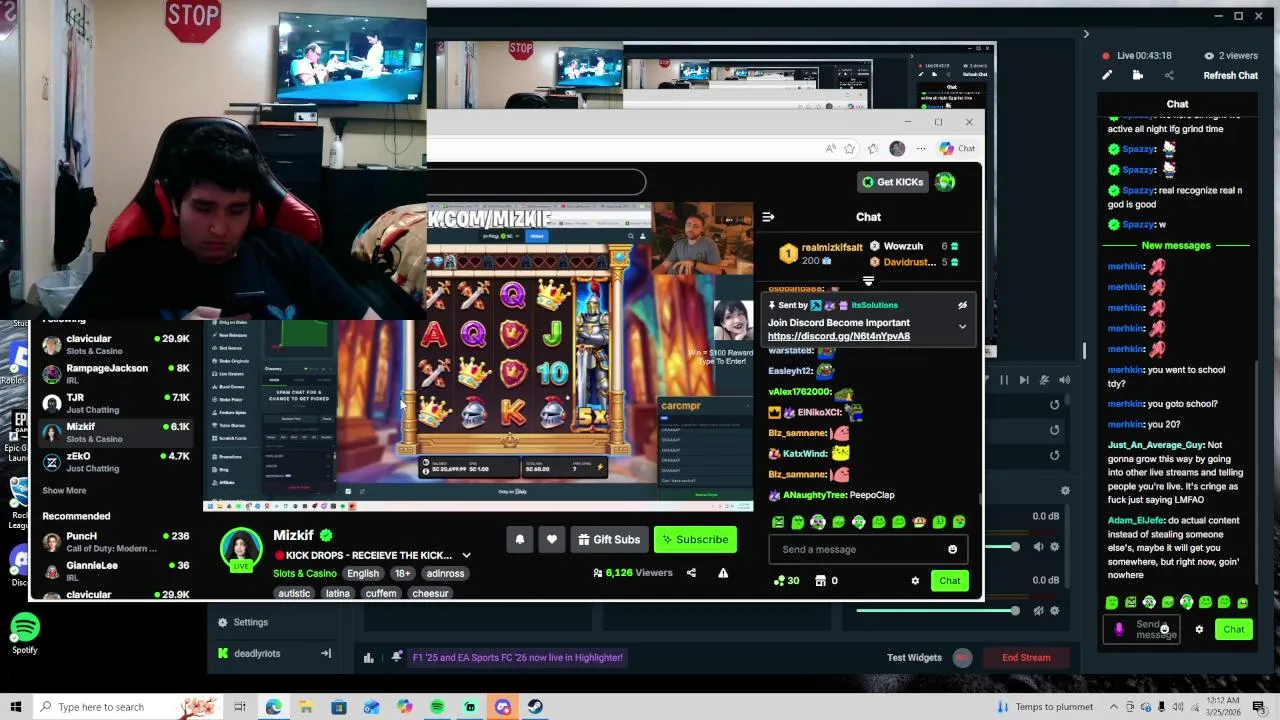Open Kick chat settings gear
The width and height of the screenshot is (1280, 720).
pyautogui.click(x=915, y=581)
